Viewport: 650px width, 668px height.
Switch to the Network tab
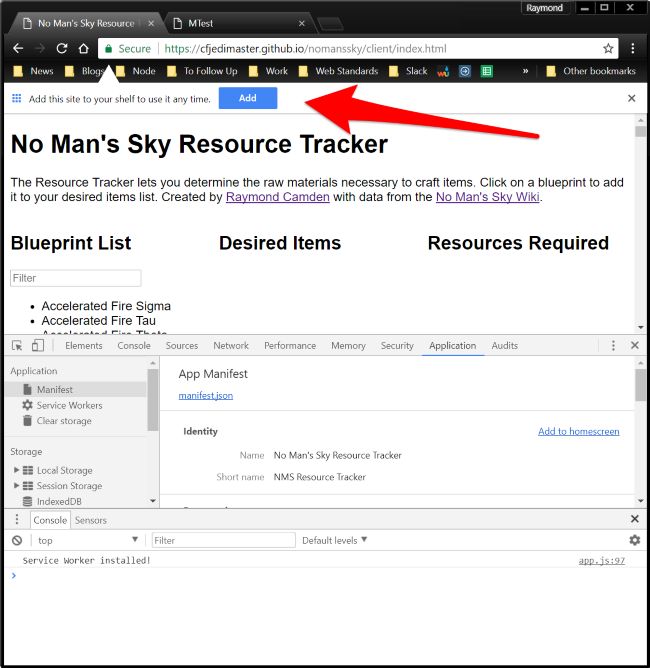point(231,346)
